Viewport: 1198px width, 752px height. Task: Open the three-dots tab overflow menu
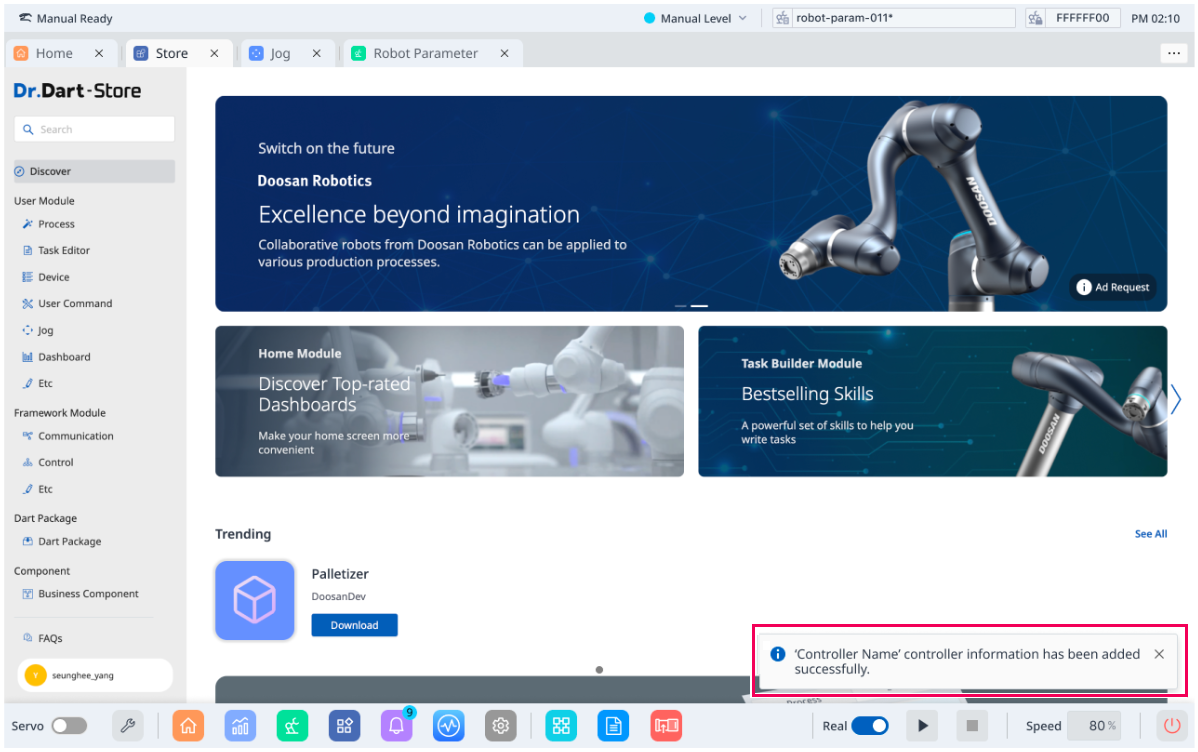click(1174, 53)
